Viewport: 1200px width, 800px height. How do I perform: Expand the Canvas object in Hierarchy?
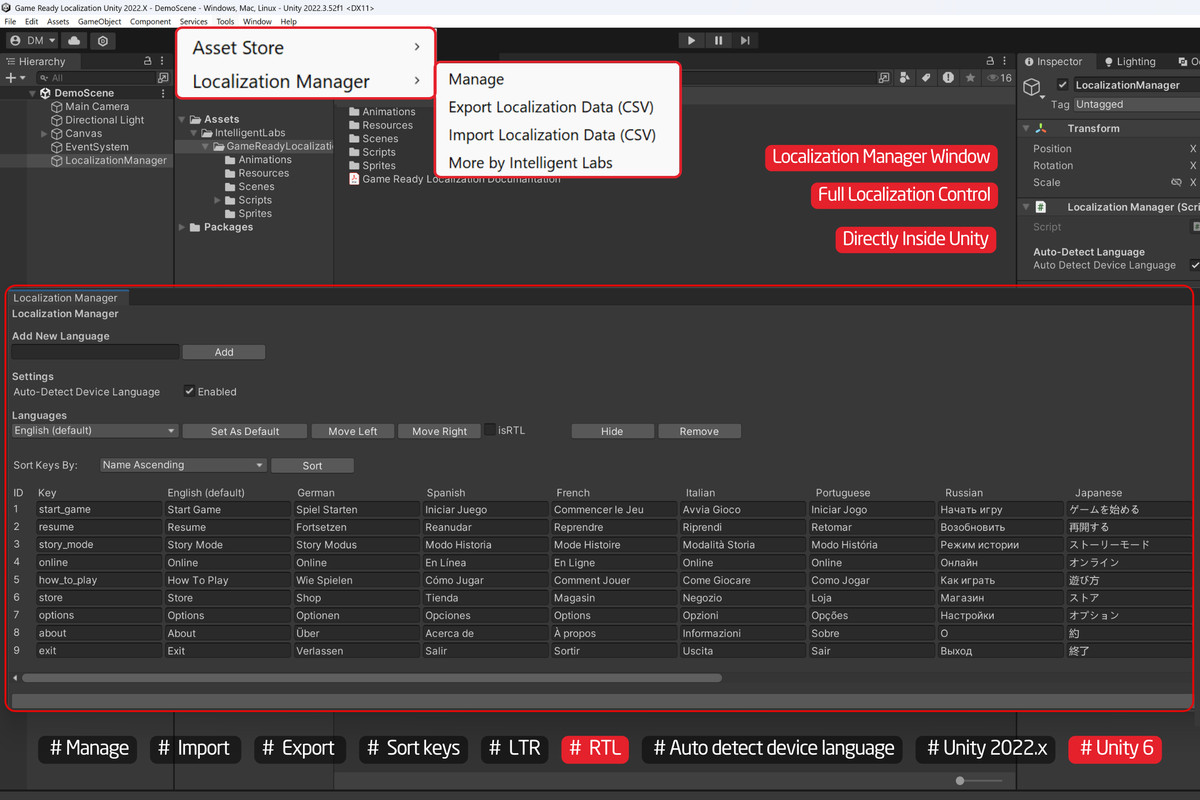(44, 134)
